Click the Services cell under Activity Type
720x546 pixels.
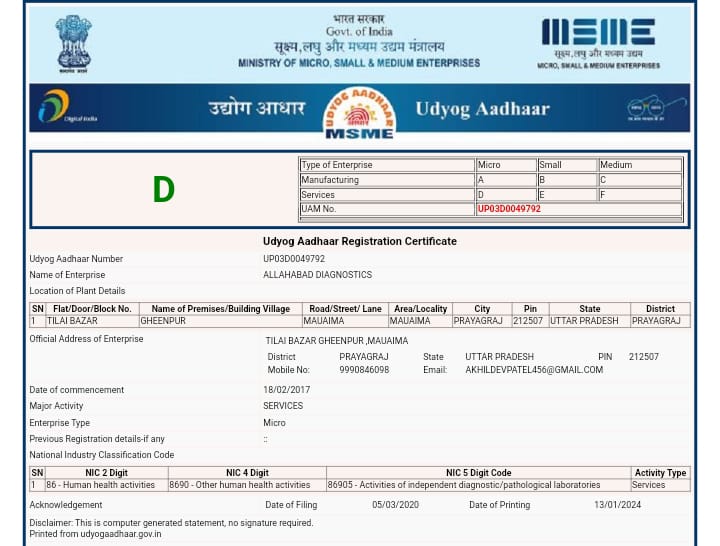click(660, 485)
